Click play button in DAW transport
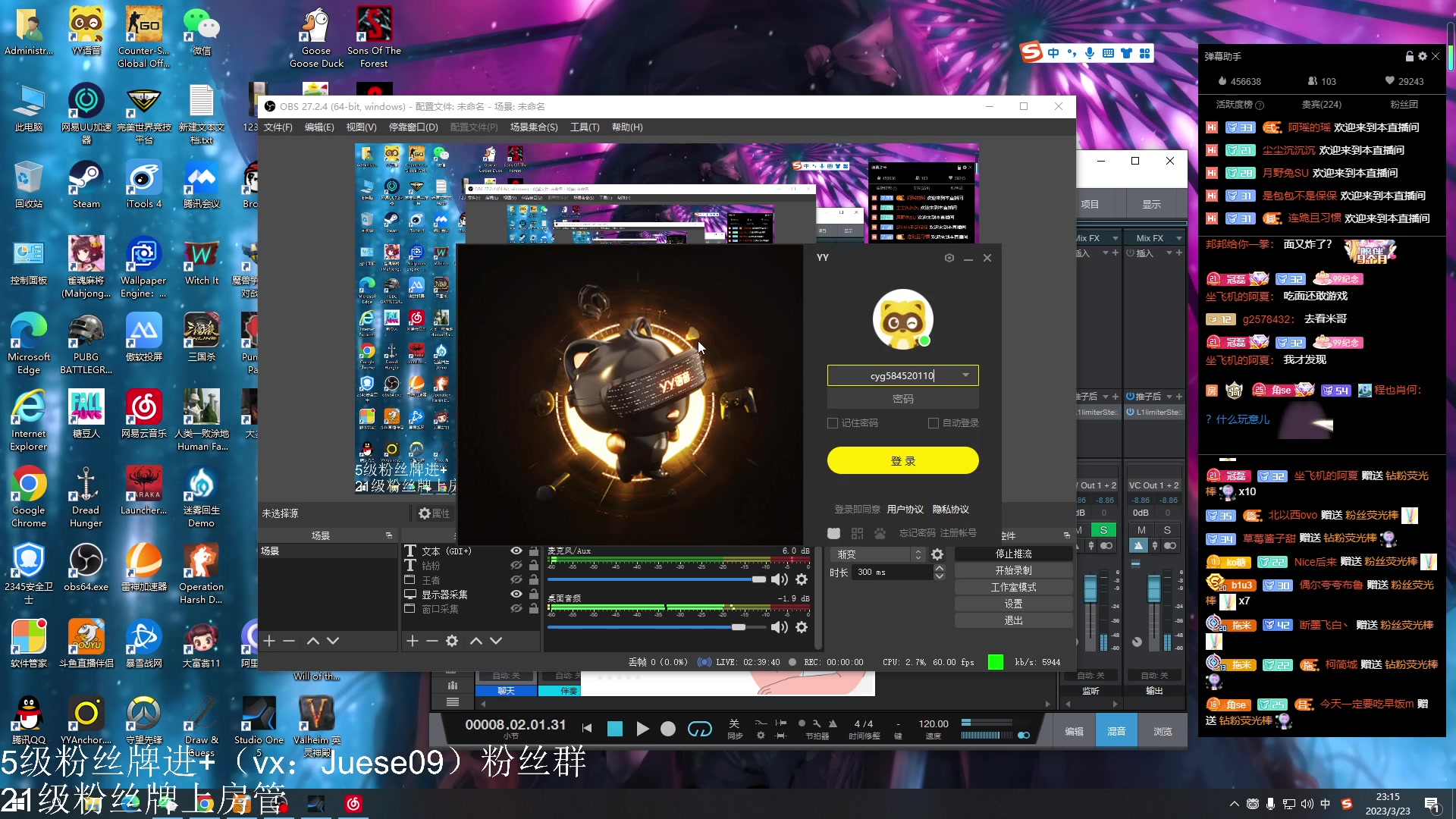Viewport: 1456px width, 819px height. click(x=642, y=729)
